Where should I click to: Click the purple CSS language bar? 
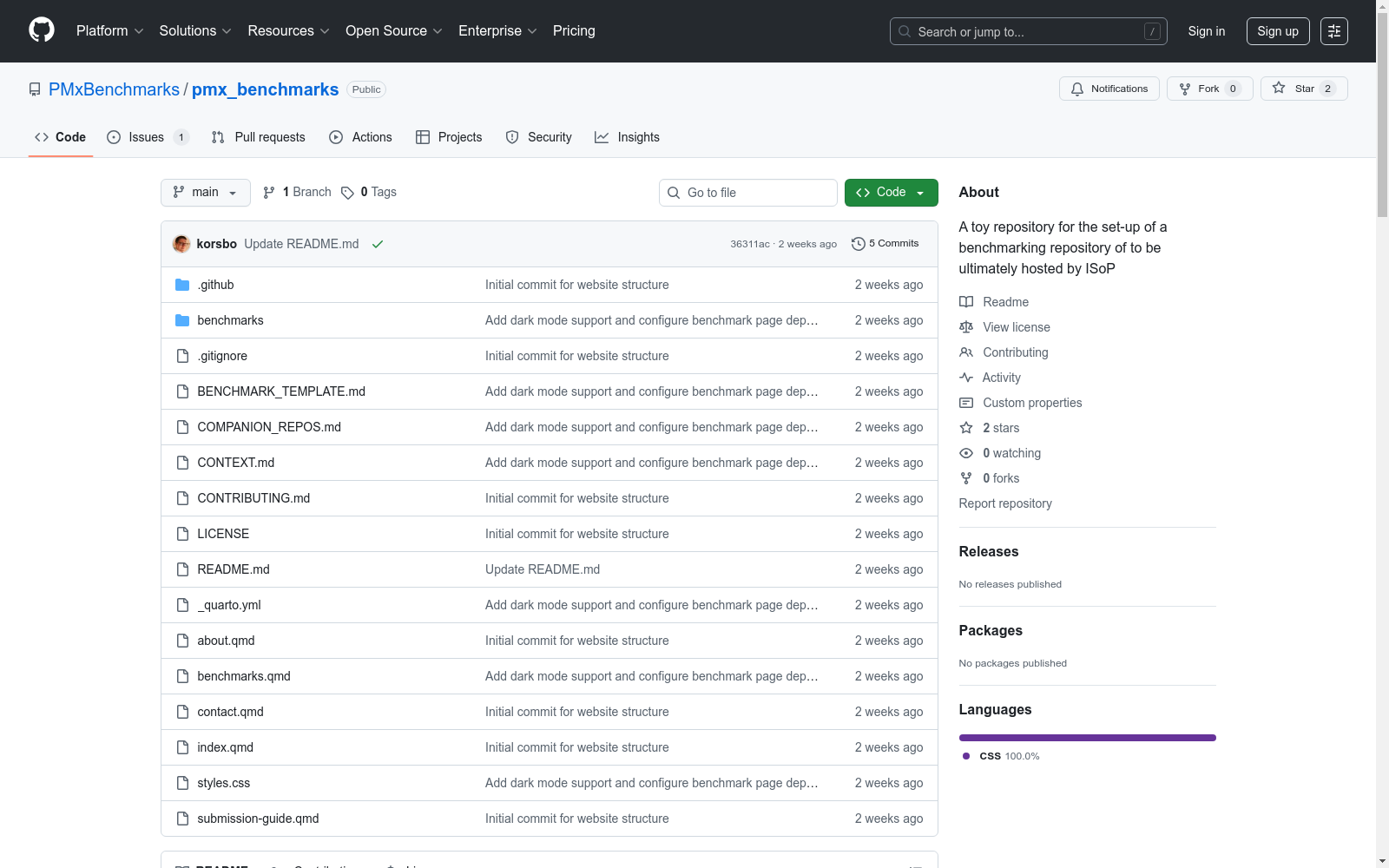tap(1088, 738)
